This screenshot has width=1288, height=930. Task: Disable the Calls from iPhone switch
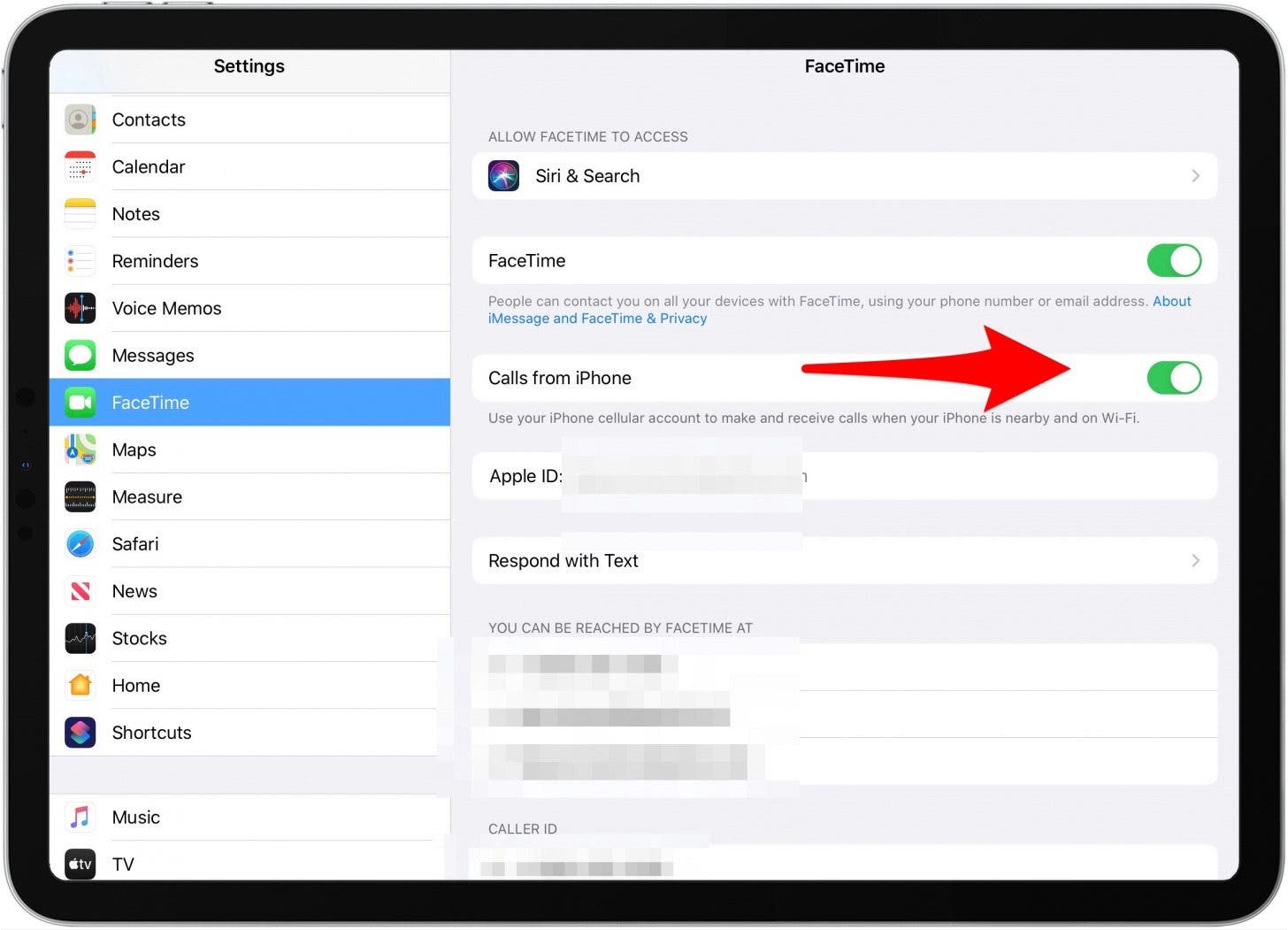tap(1174, 378)
